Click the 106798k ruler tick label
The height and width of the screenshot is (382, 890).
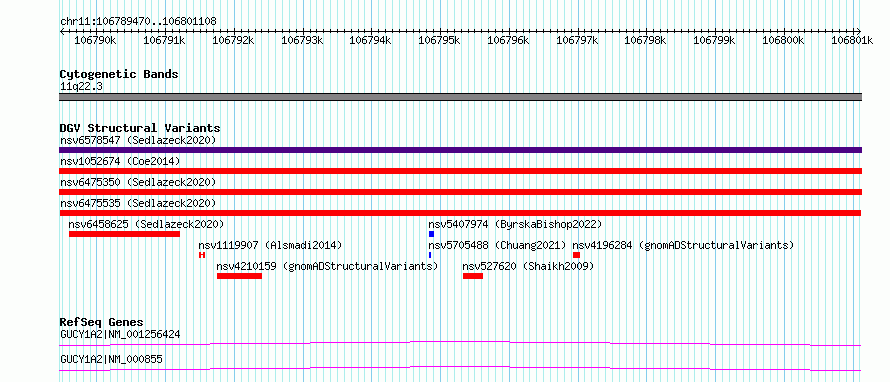click(x=646, y=40)
